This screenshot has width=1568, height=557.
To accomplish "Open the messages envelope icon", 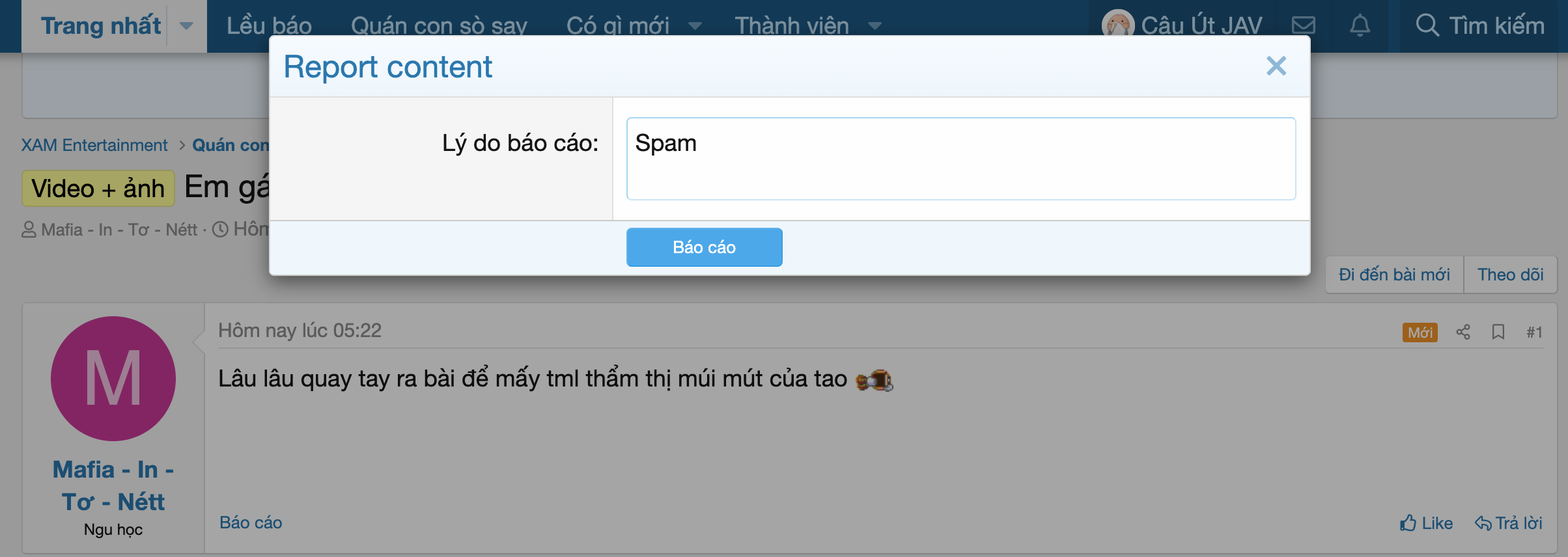I will point(1303,25).
